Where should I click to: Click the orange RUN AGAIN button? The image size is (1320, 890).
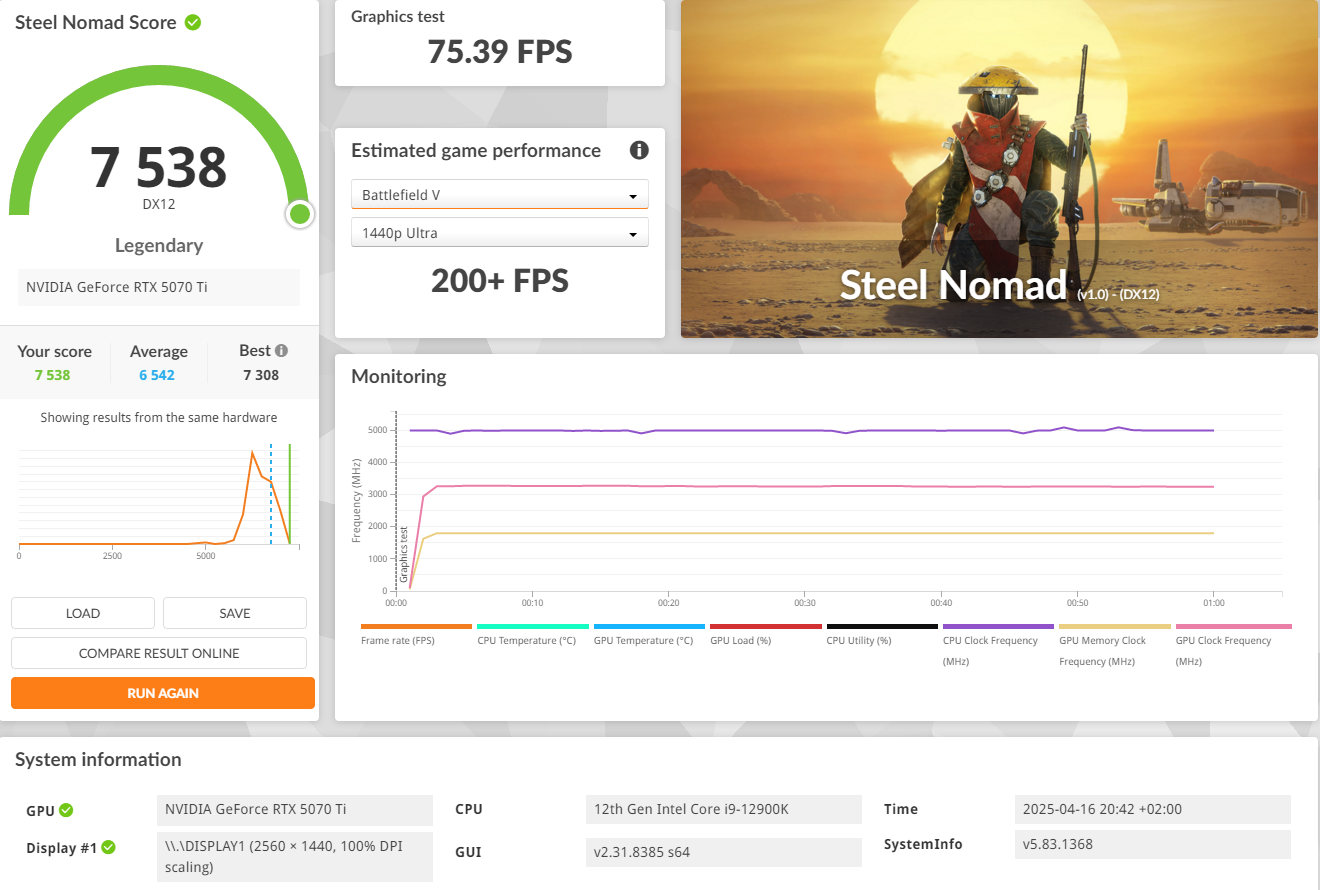163,693
